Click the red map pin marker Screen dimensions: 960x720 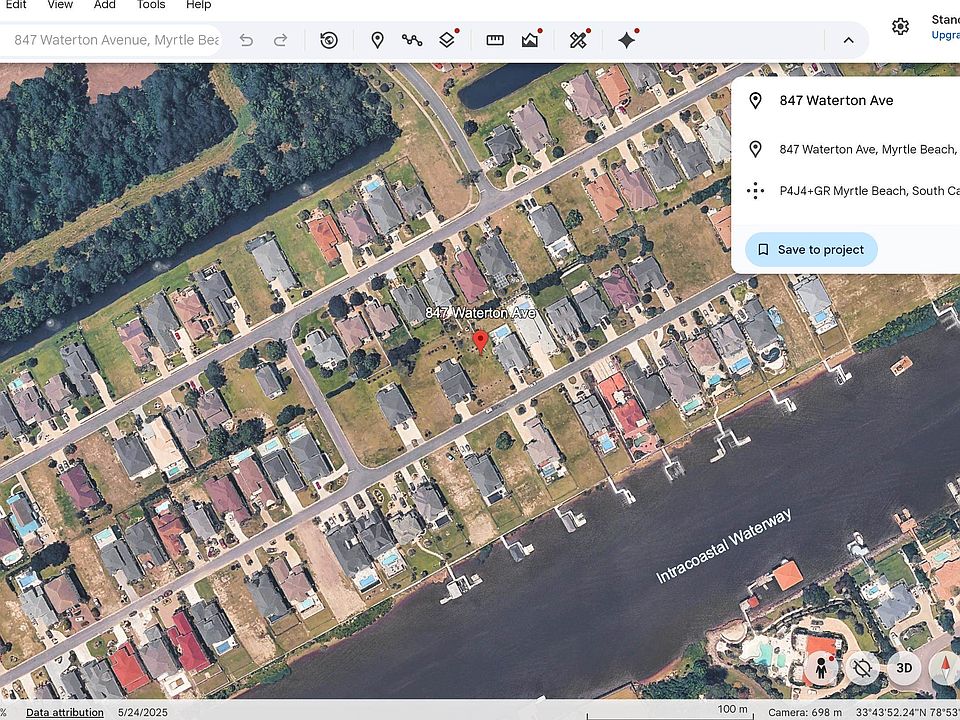[x=481, y=342]
